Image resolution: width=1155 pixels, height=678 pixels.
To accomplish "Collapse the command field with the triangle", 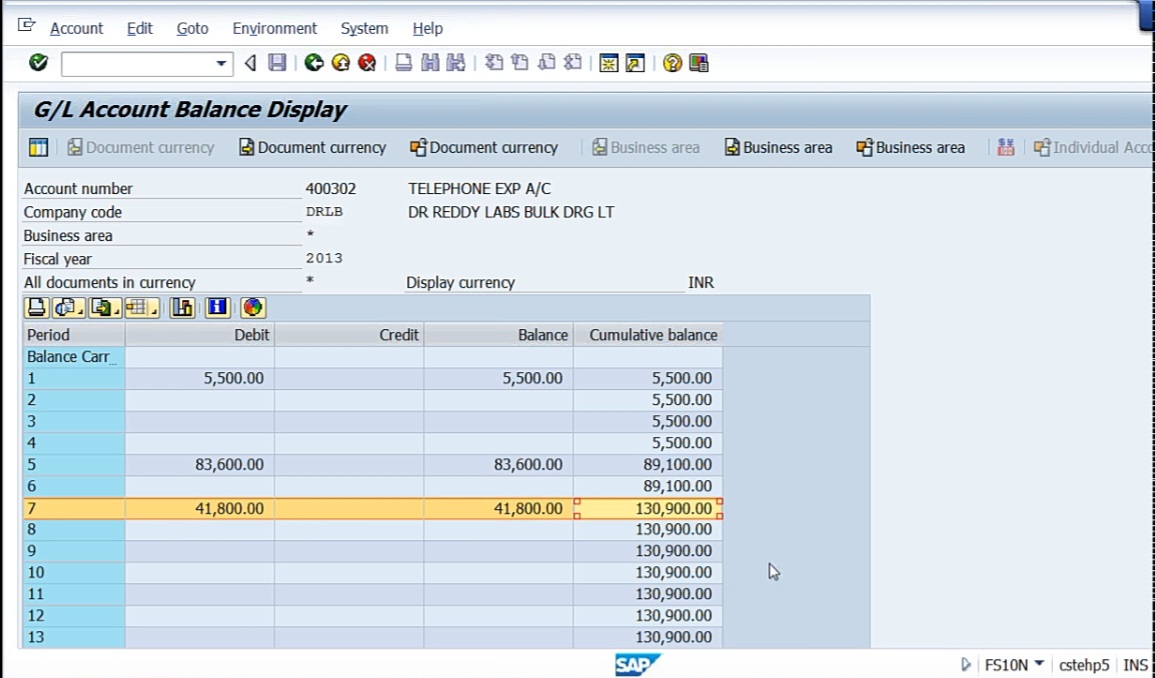I will pyautogui.click(x=250, y=63).
